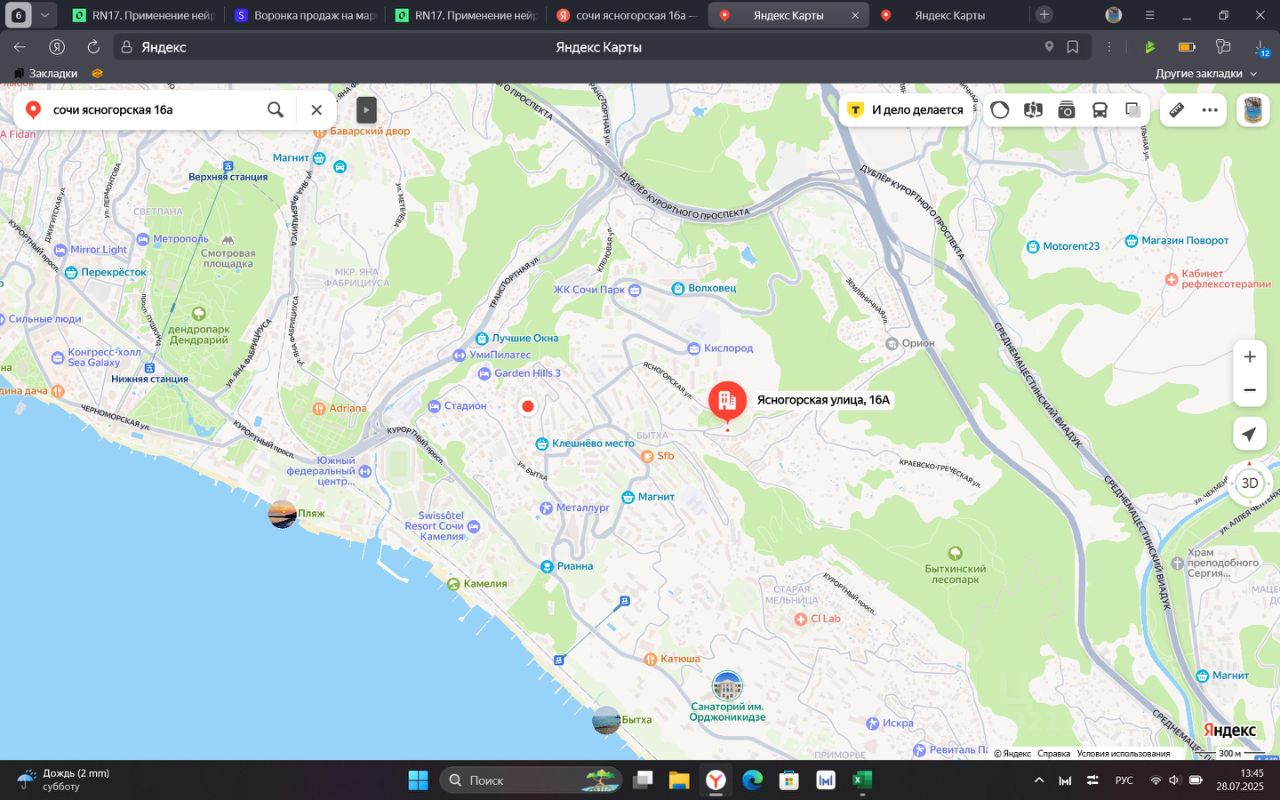Open the Санаторий им. Орджоникидзе photo marker

point(728,686)
